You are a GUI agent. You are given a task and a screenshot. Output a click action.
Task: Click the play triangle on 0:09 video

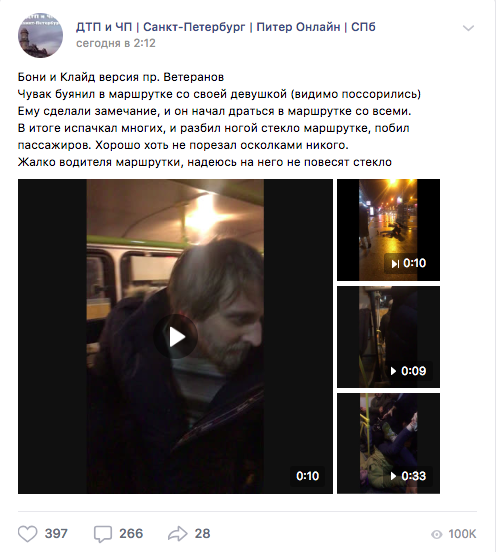(393, 371)
